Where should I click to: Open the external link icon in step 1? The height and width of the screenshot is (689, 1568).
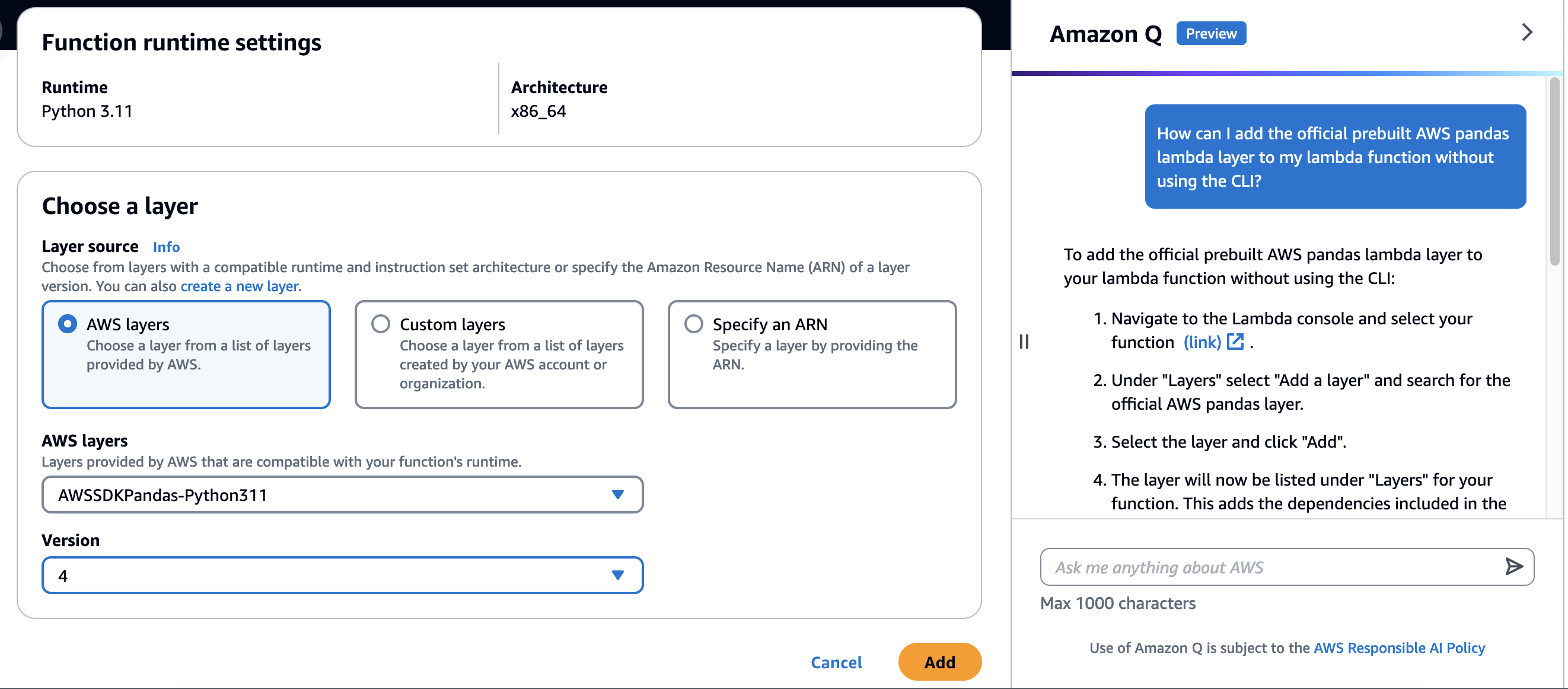[1235, 342]
